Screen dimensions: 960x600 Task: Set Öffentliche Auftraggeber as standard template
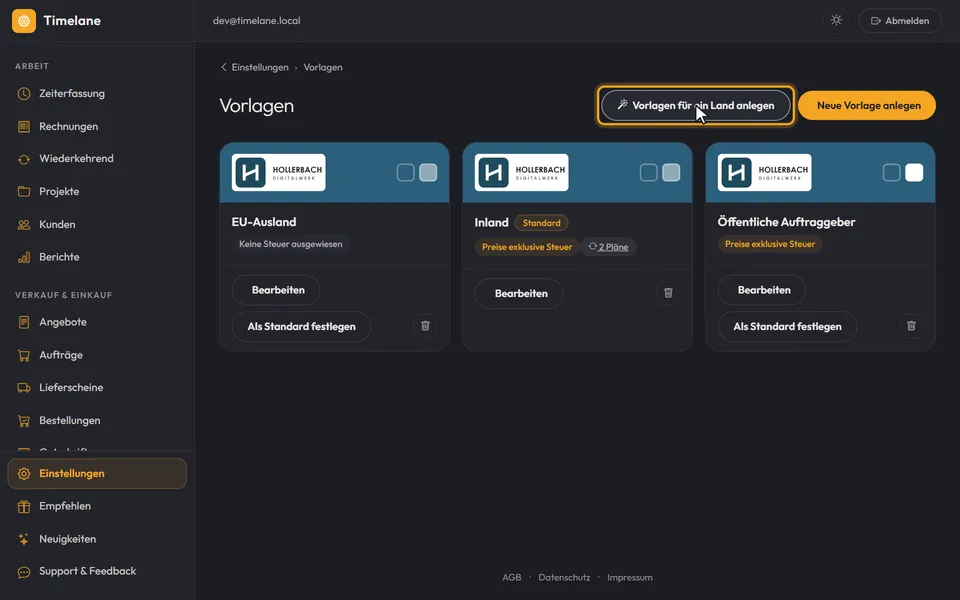[787, 326]
